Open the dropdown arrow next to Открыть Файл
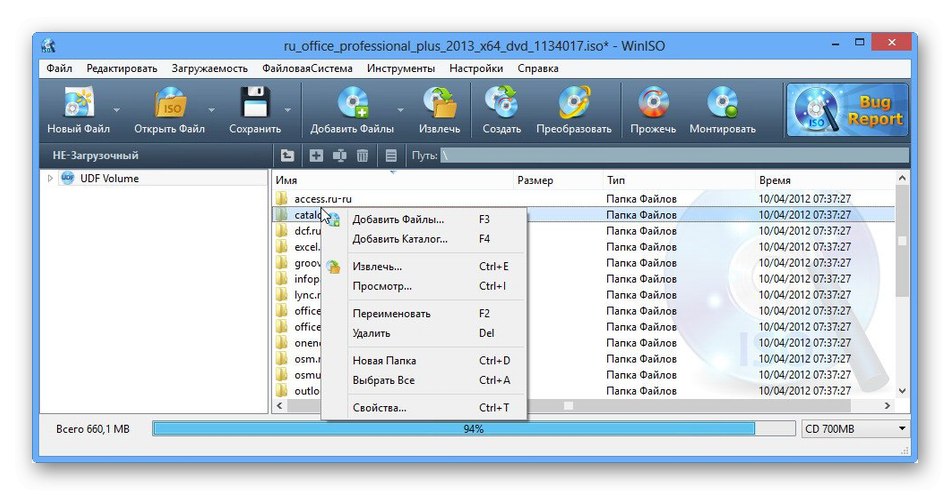The image size is (950, 495). pos(211,110)
